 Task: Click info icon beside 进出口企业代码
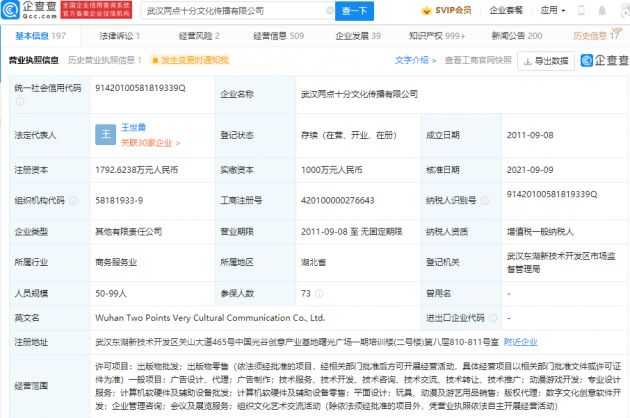(x=493, y=318)
